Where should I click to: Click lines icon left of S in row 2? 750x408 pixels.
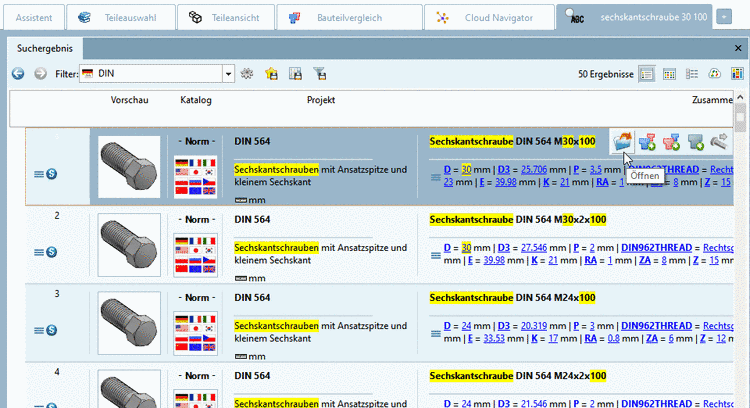click(39, 252)
